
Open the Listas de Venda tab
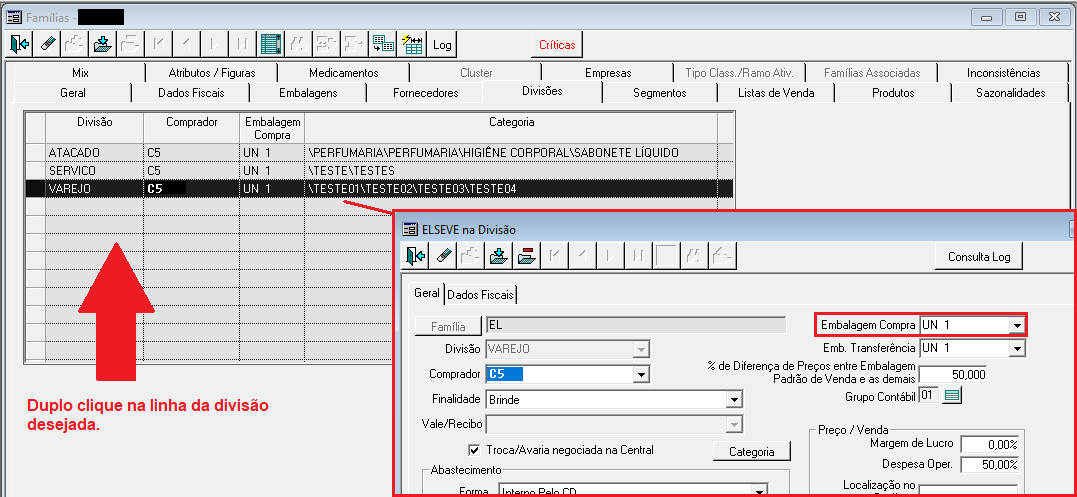pyautogui.click(x=775, y=93)
